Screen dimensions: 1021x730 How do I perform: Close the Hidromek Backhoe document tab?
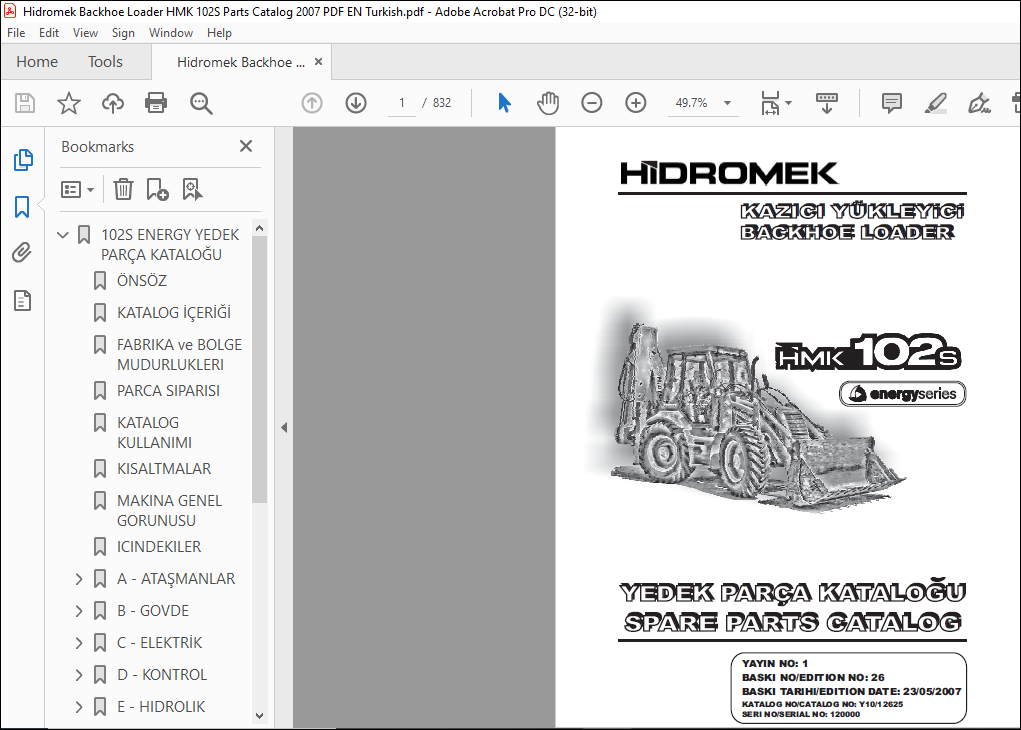[x=318, y=61]
